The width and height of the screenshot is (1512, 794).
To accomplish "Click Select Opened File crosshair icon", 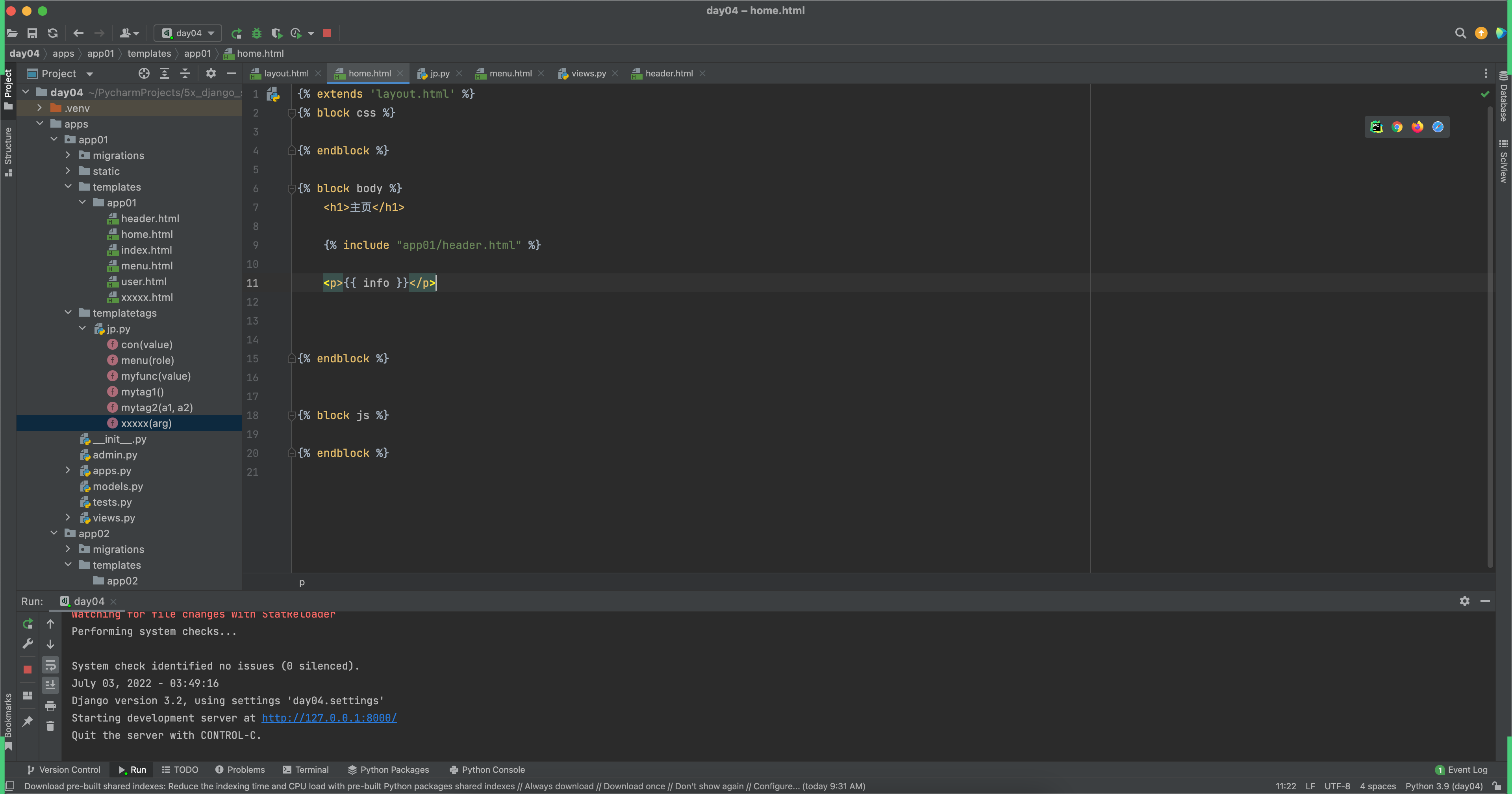I will 144,73.
